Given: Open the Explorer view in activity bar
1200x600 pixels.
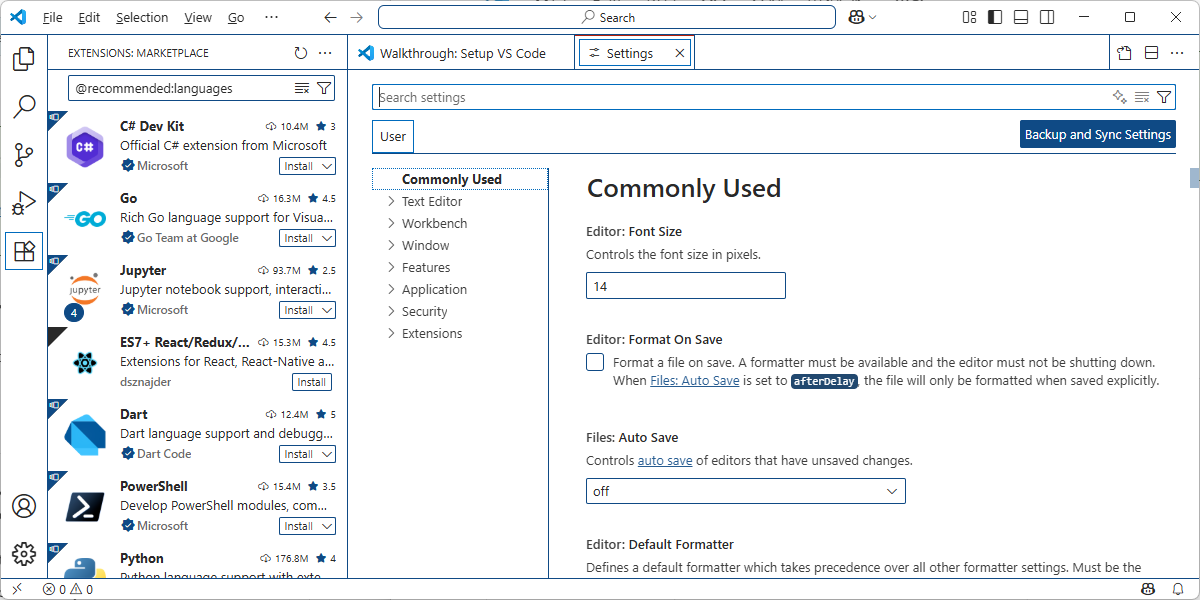Looking at the screenshot, I should point(24,58).
